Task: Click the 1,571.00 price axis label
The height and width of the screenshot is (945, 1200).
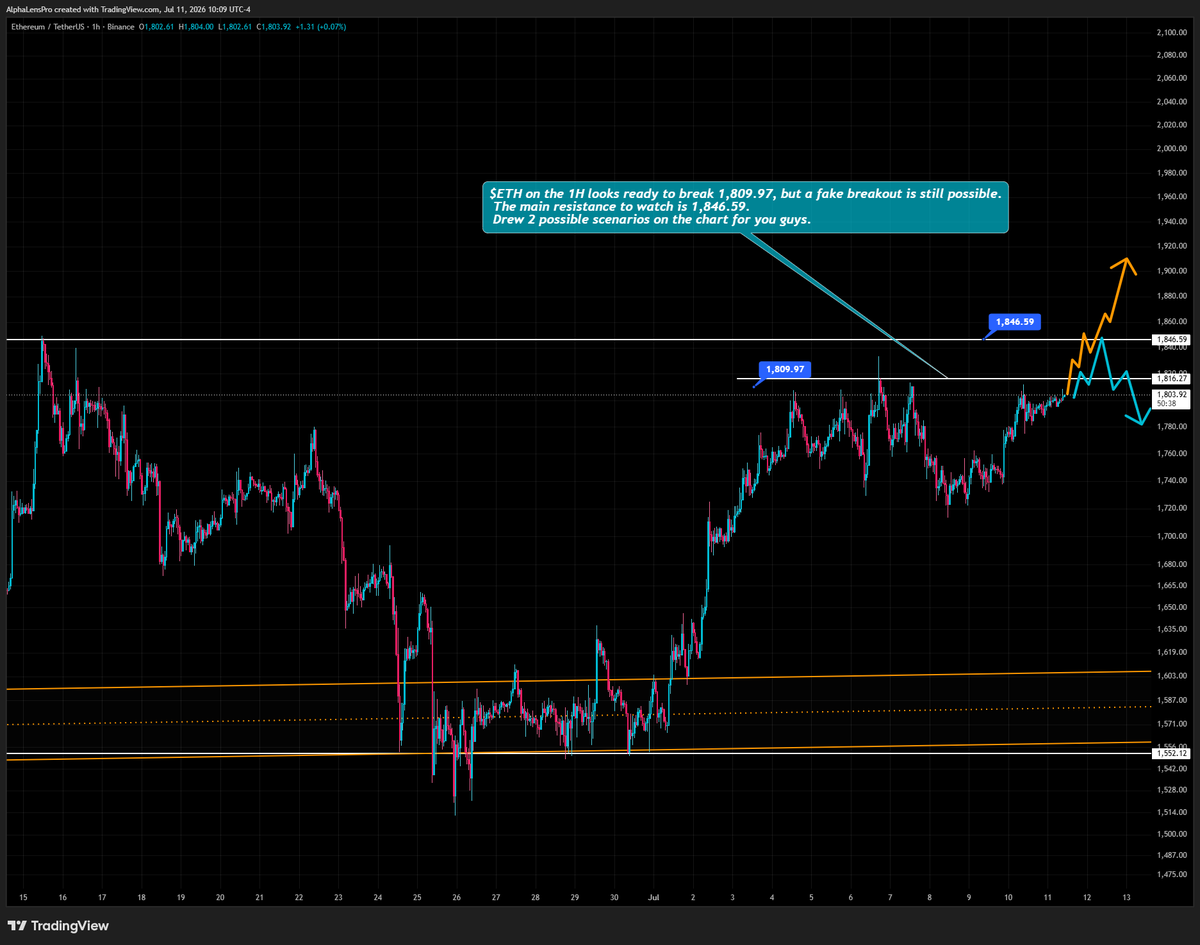Action: pyautogui.click(x=1171, y=725)
